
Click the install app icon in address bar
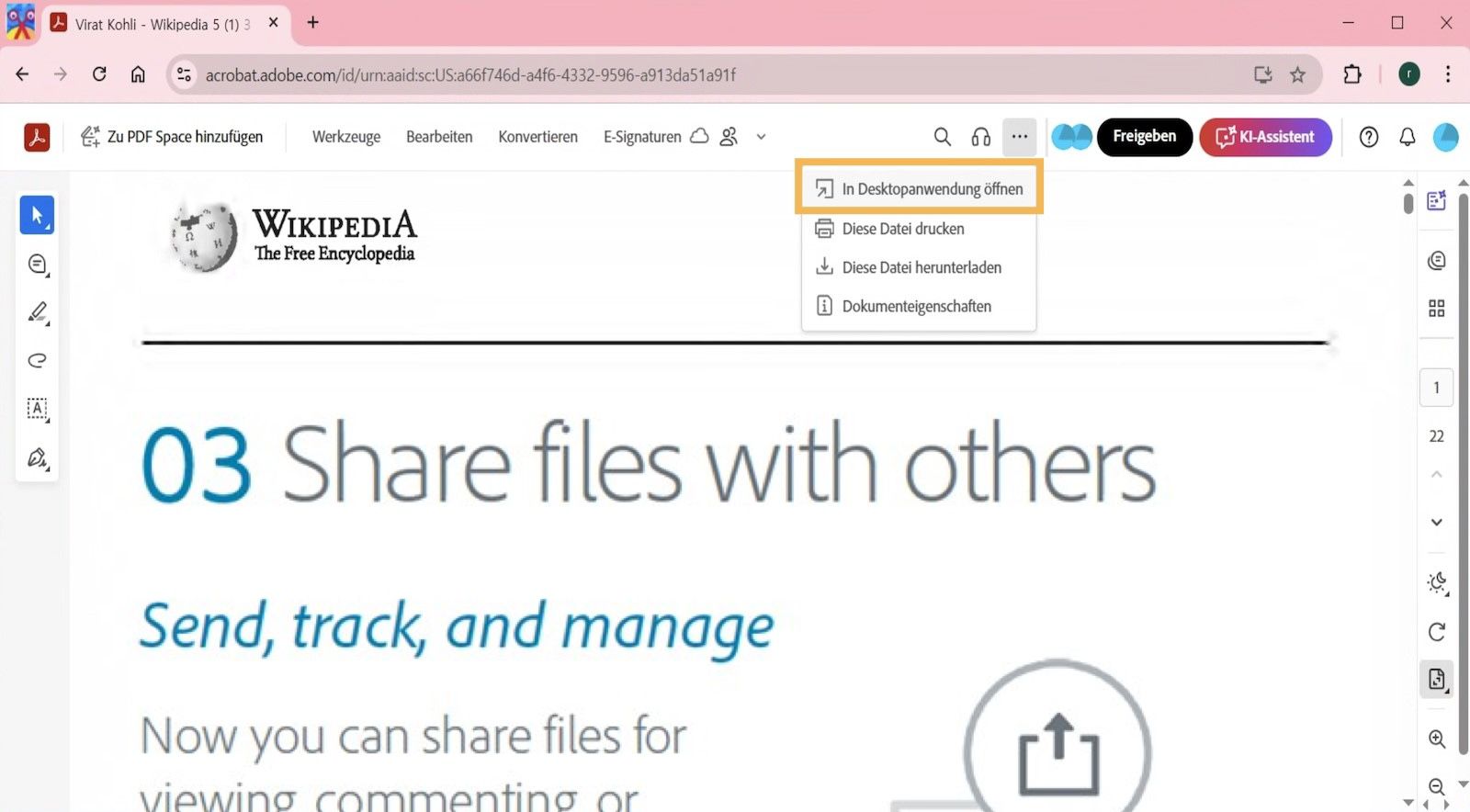click(1263, 74)
